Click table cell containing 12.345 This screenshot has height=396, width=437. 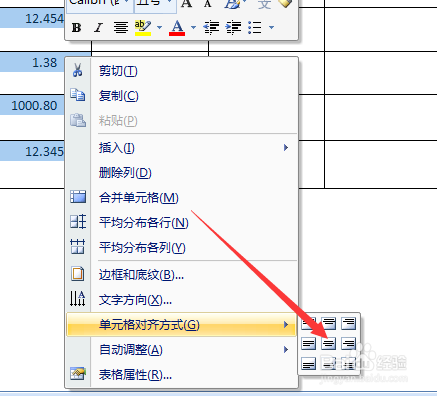click(32, 164)
